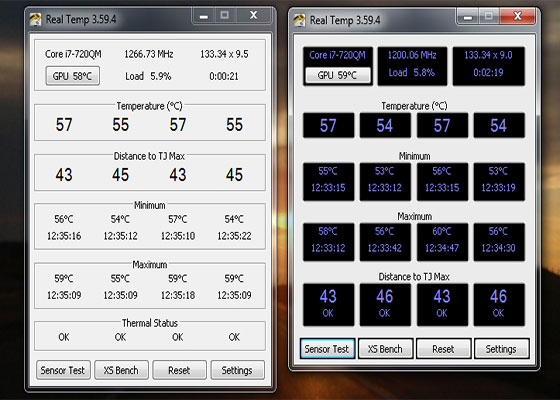
Task: Select the 133.34 x 9.5 multiplier text
Action: point(224,54)
